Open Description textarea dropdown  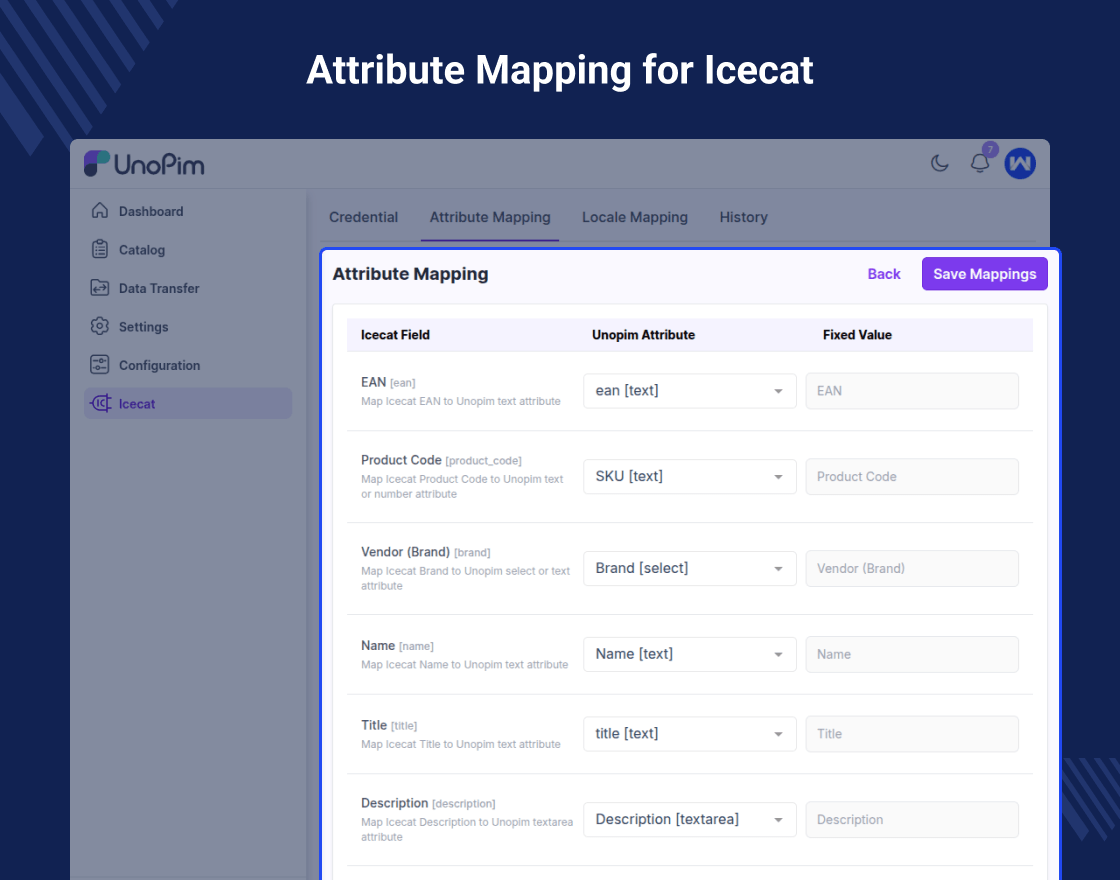(689, 819)
